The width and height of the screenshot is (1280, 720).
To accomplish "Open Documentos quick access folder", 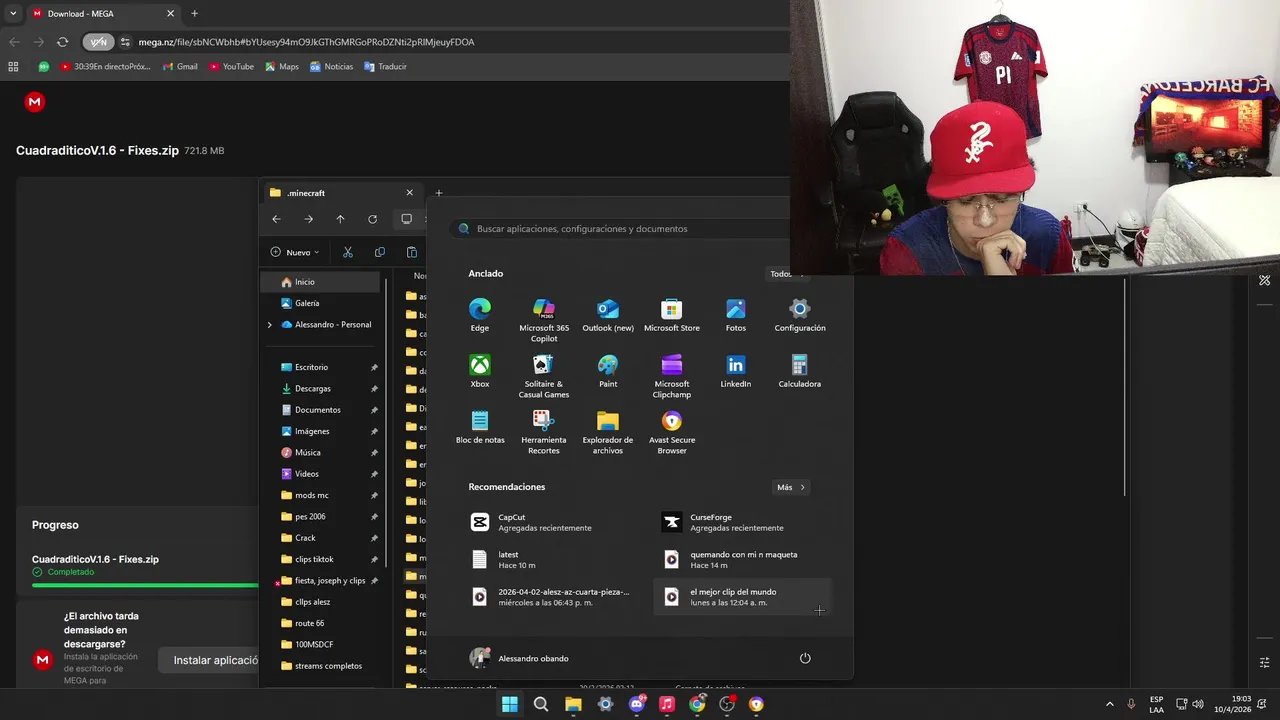I will pyautogui.click(x=320, y=410).
